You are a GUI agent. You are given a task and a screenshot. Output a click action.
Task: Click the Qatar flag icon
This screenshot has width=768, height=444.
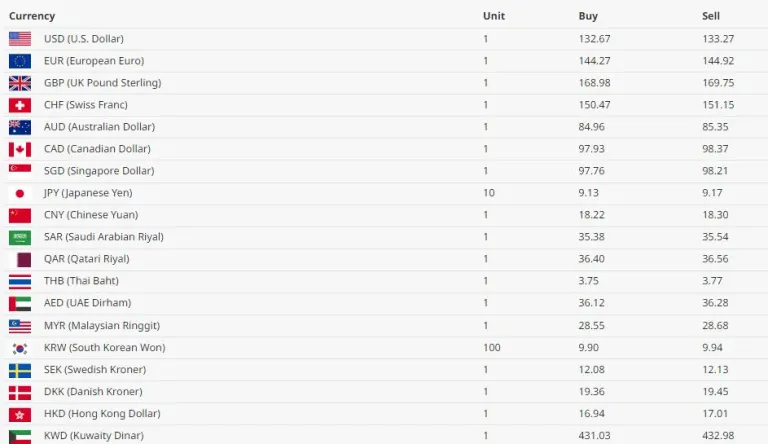pos(20,259)
